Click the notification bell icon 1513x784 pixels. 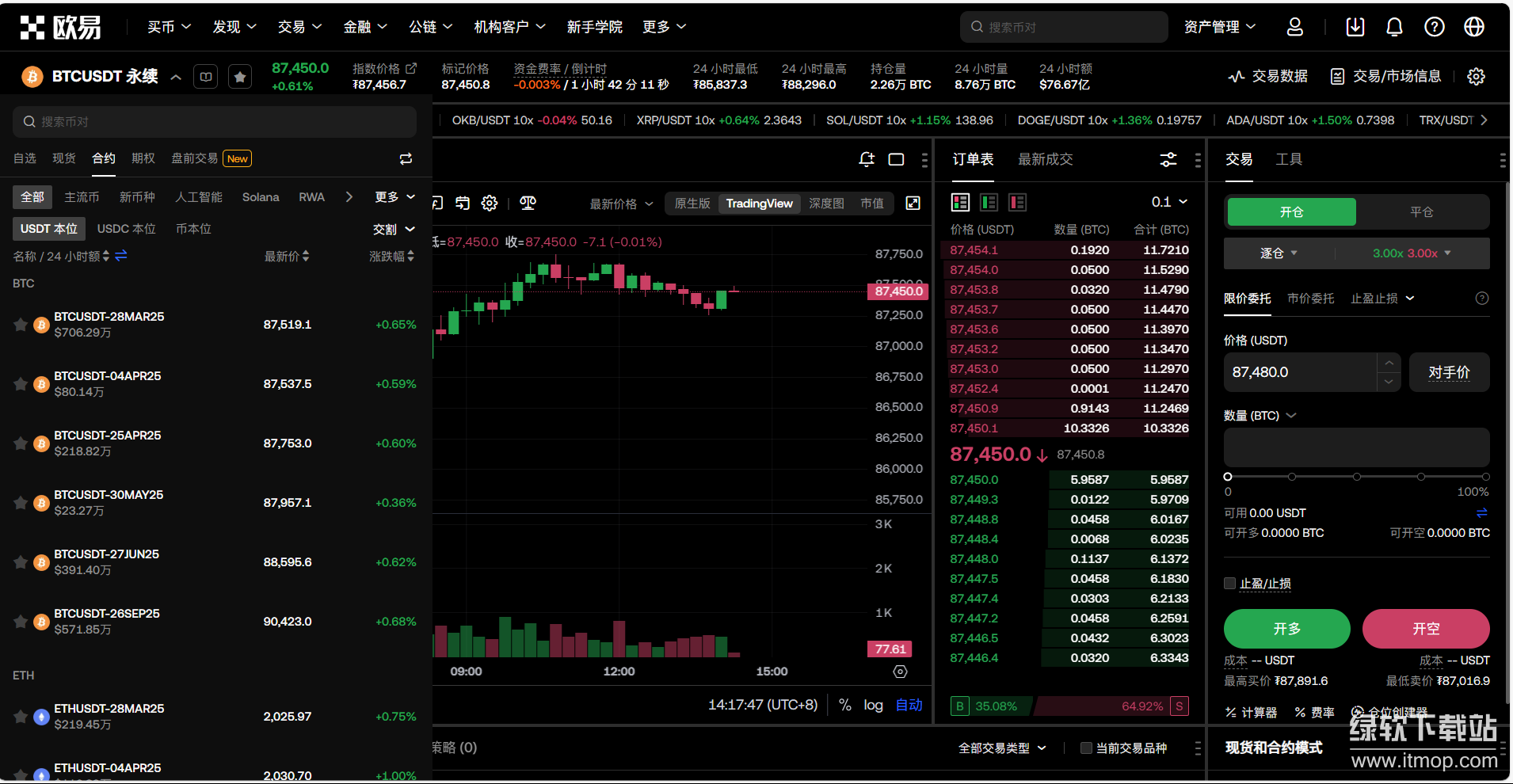1394,27
